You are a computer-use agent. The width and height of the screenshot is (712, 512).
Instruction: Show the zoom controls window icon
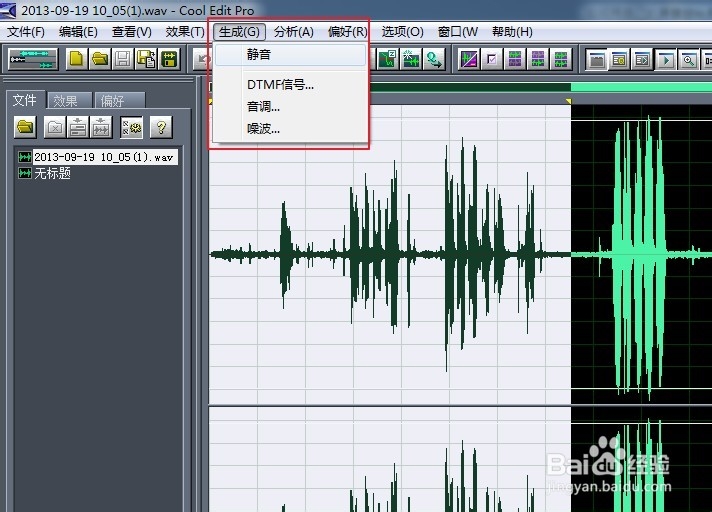click(x=689, y=59)
